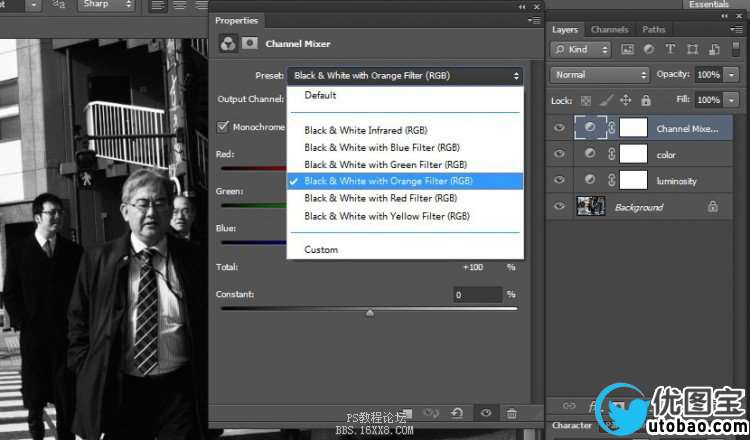The image size is (750, 440).
Task: Lock image pixels brush icon
Action: tap(606, 100)
